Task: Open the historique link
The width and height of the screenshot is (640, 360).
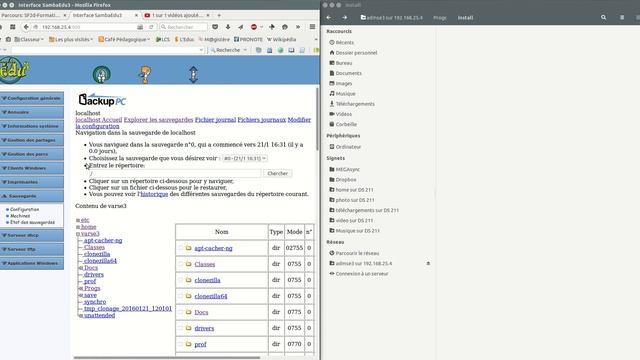Action: click(153, 194)
